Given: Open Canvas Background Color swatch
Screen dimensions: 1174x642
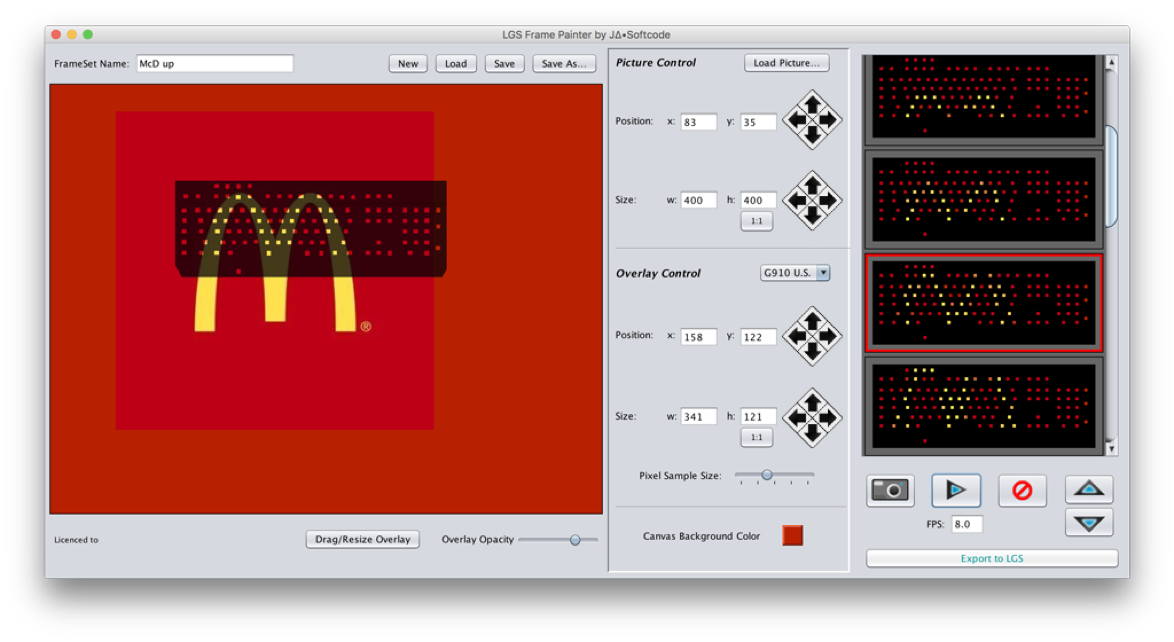Looking at the screenshot, I should pyautogui.click(x=792, y=536).
